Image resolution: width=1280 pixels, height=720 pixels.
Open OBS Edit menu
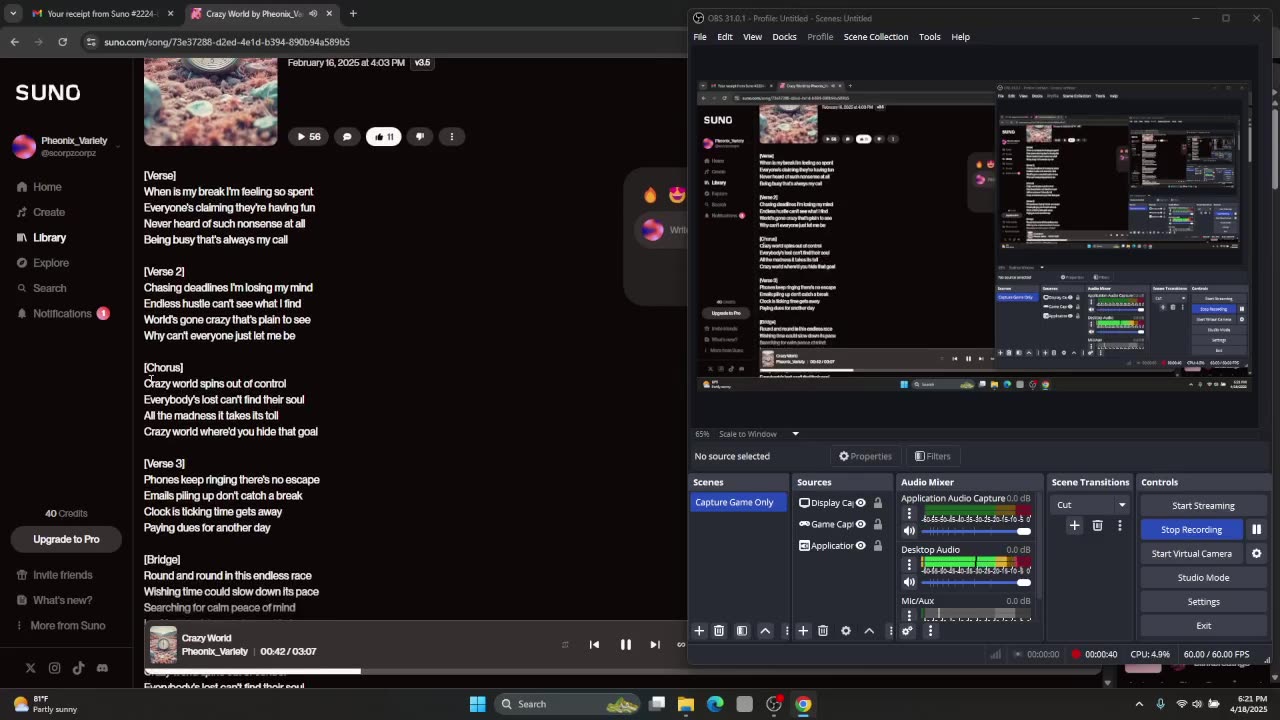coord(725,37)
